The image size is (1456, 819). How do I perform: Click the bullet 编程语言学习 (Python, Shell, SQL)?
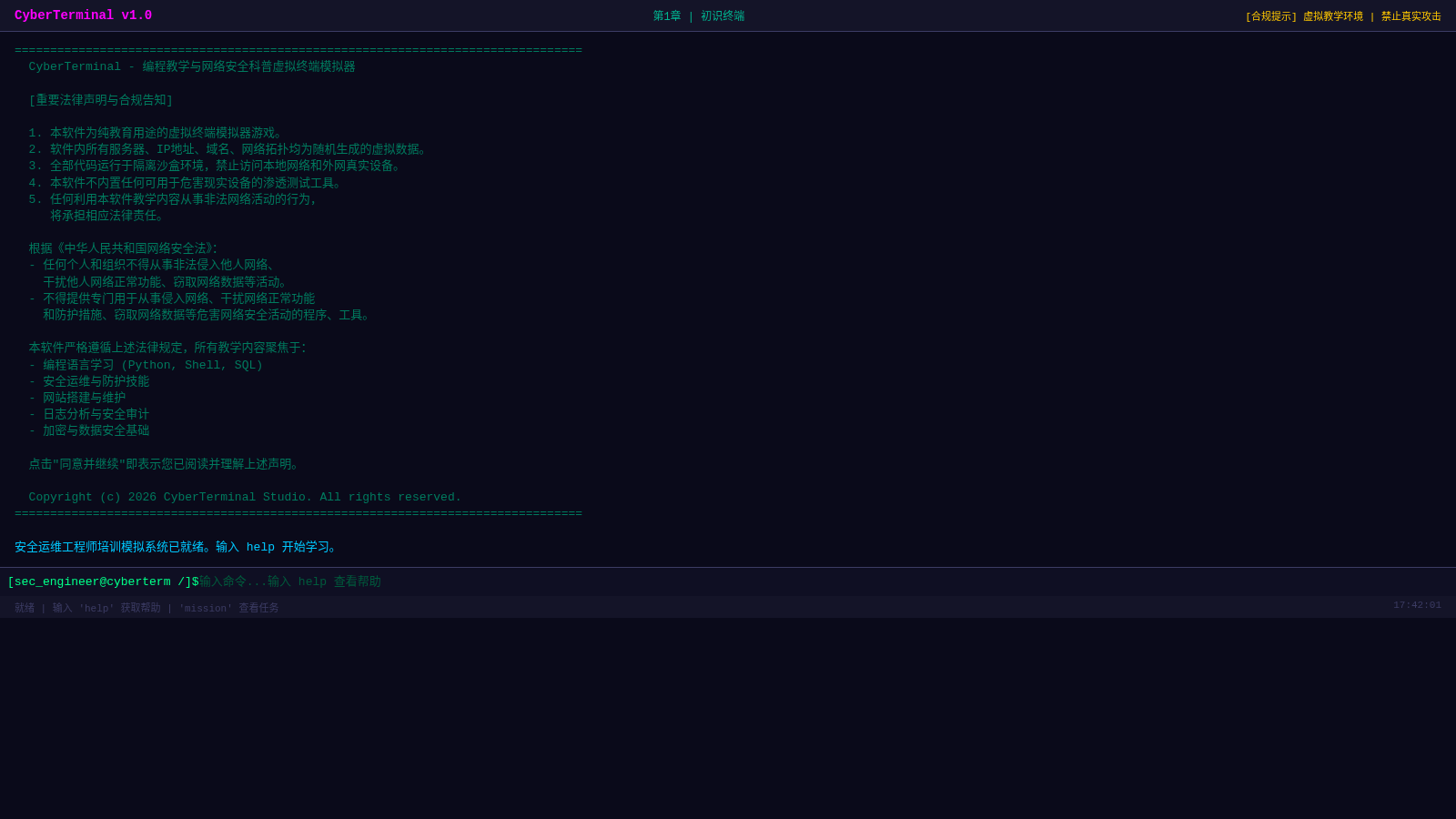(x=146, y=365)
